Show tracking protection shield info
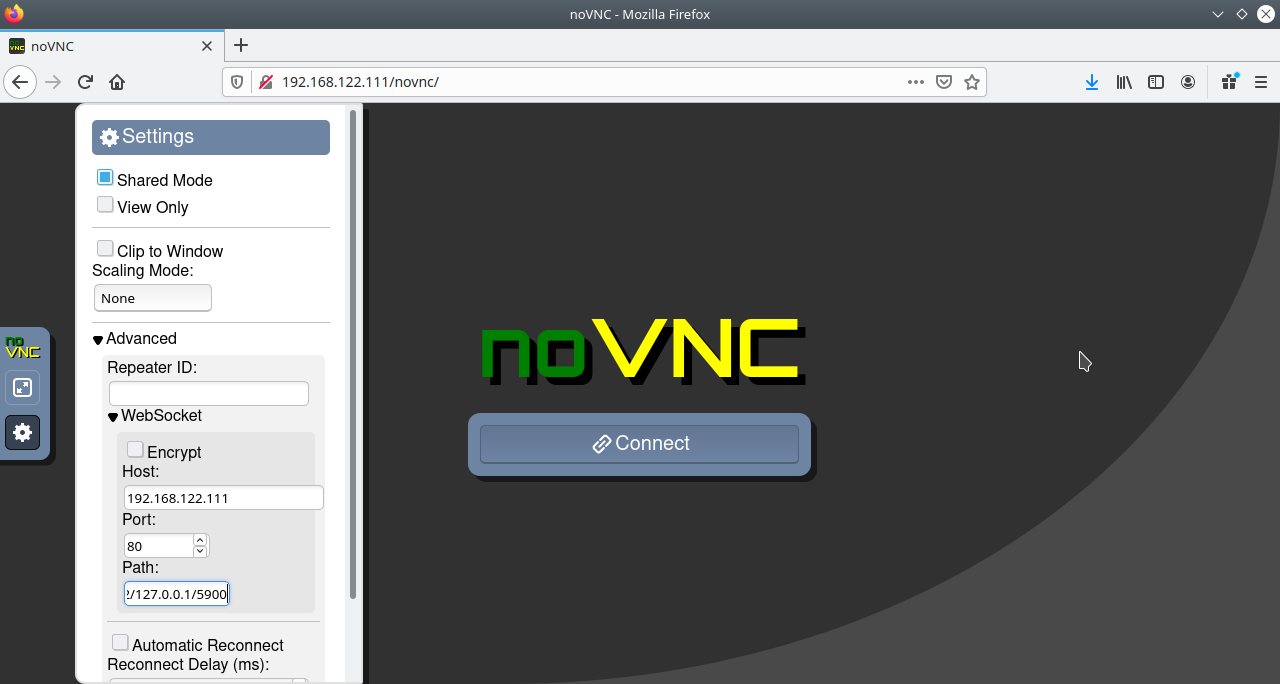1280x684 pixels. pos(237,82)
